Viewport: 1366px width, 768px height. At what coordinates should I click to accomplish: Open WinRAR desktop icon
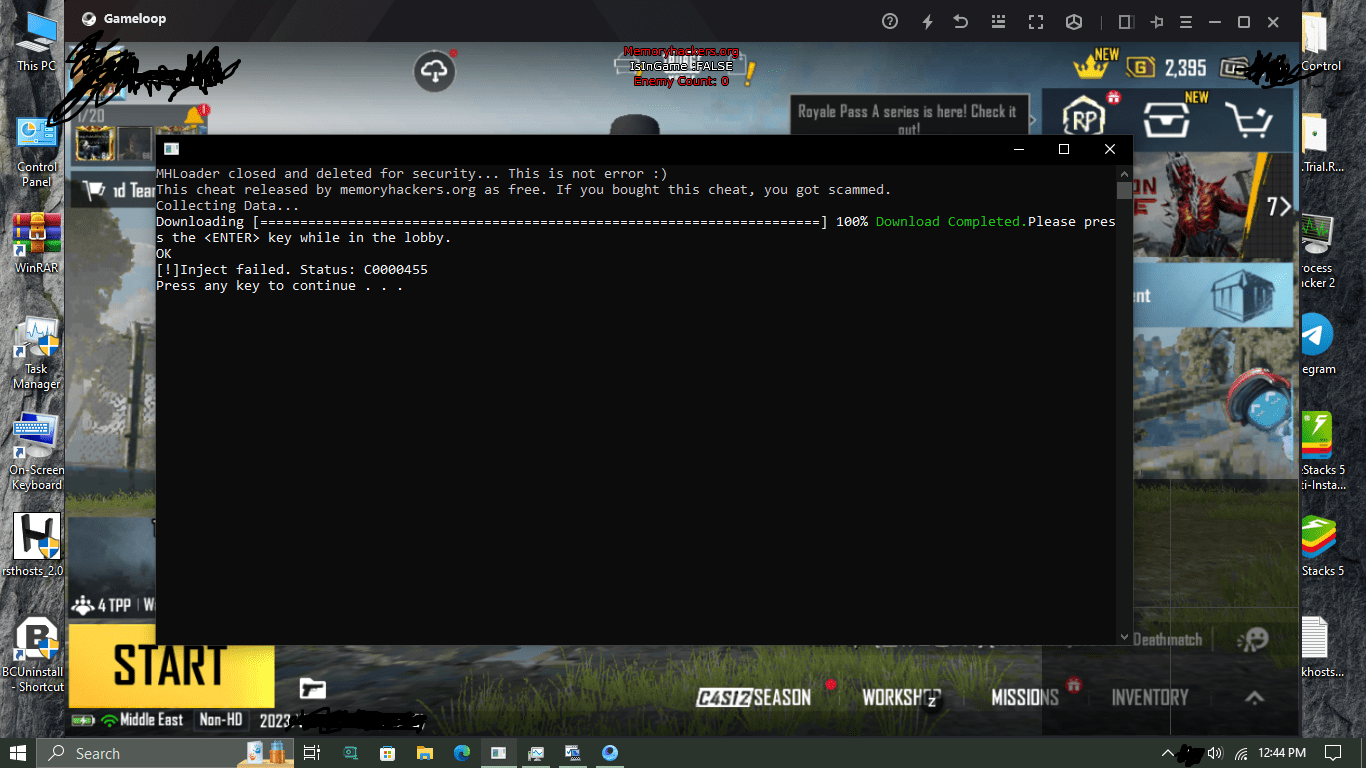pyautogui.click(x=37, y=243)
